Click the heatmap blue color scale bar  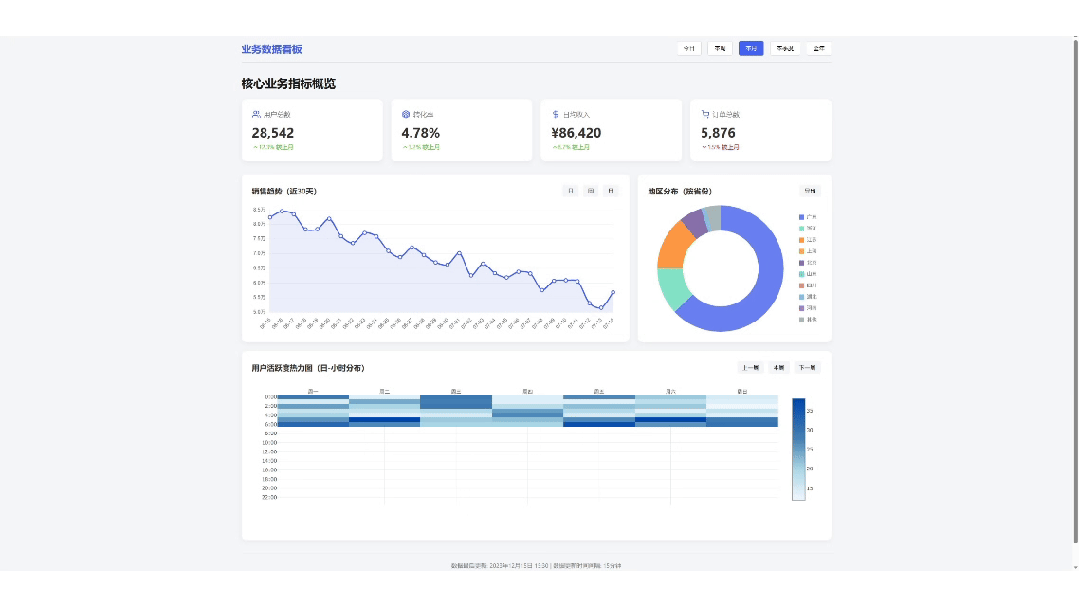tap(798, 449)
